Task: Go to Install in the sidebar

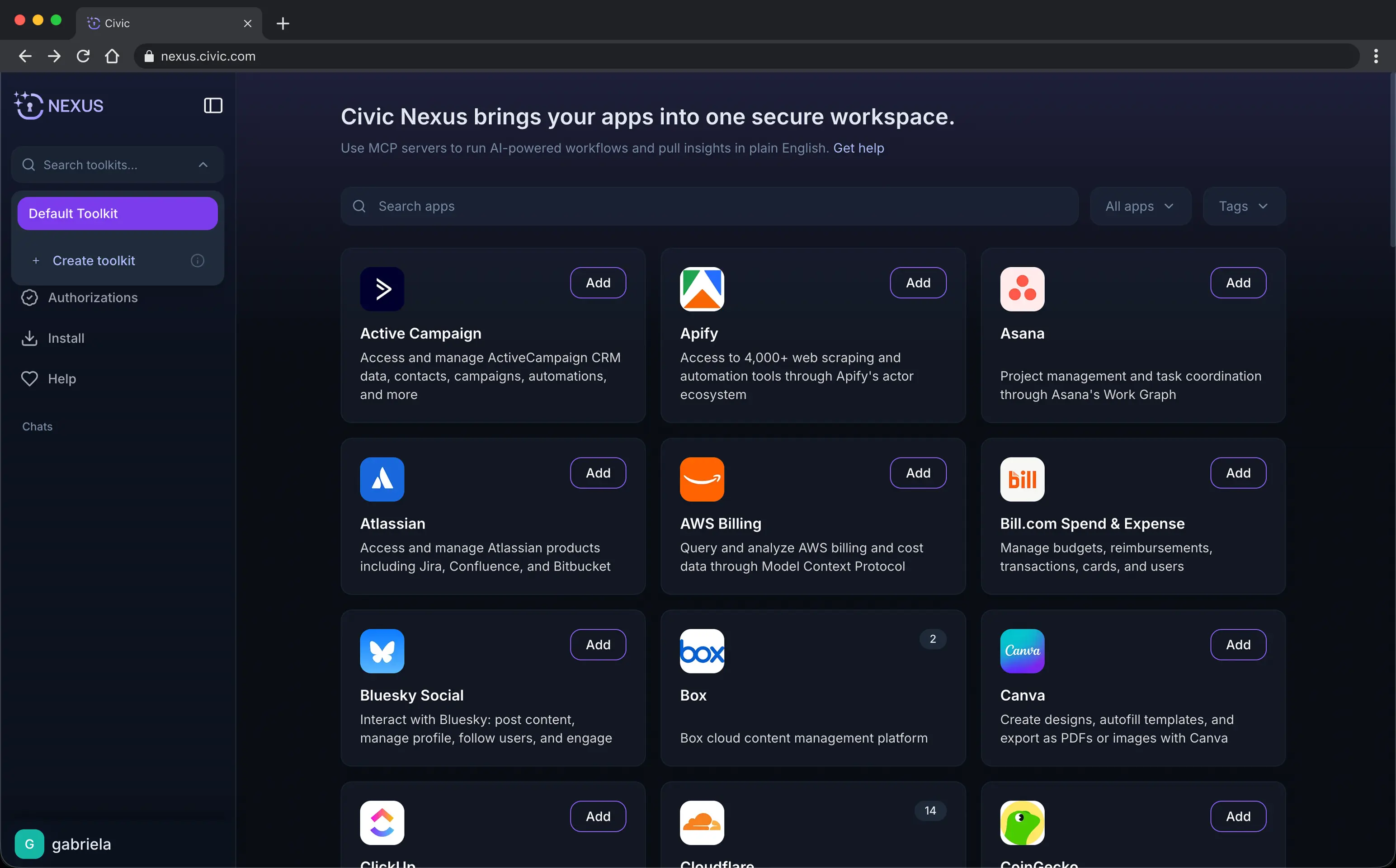Action: (66, 338)
